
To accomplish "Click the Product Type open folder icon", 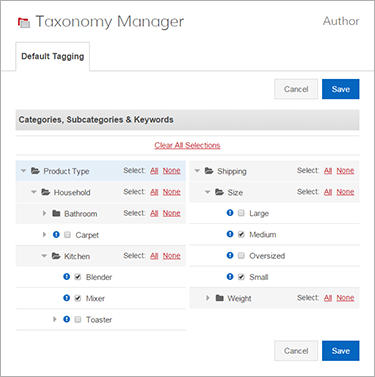I will [35, 171].
